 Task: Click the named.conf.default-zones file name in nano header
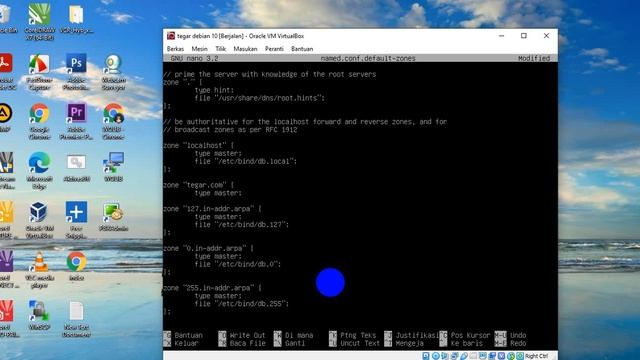coord(368,58)
